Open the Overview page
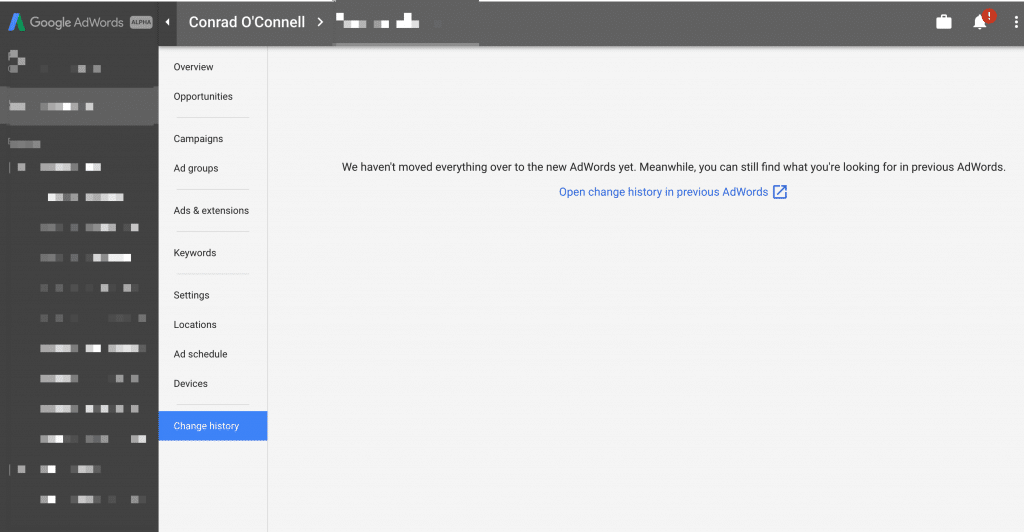The height and width of the screenshot is (532, 1024). [193, 67]
